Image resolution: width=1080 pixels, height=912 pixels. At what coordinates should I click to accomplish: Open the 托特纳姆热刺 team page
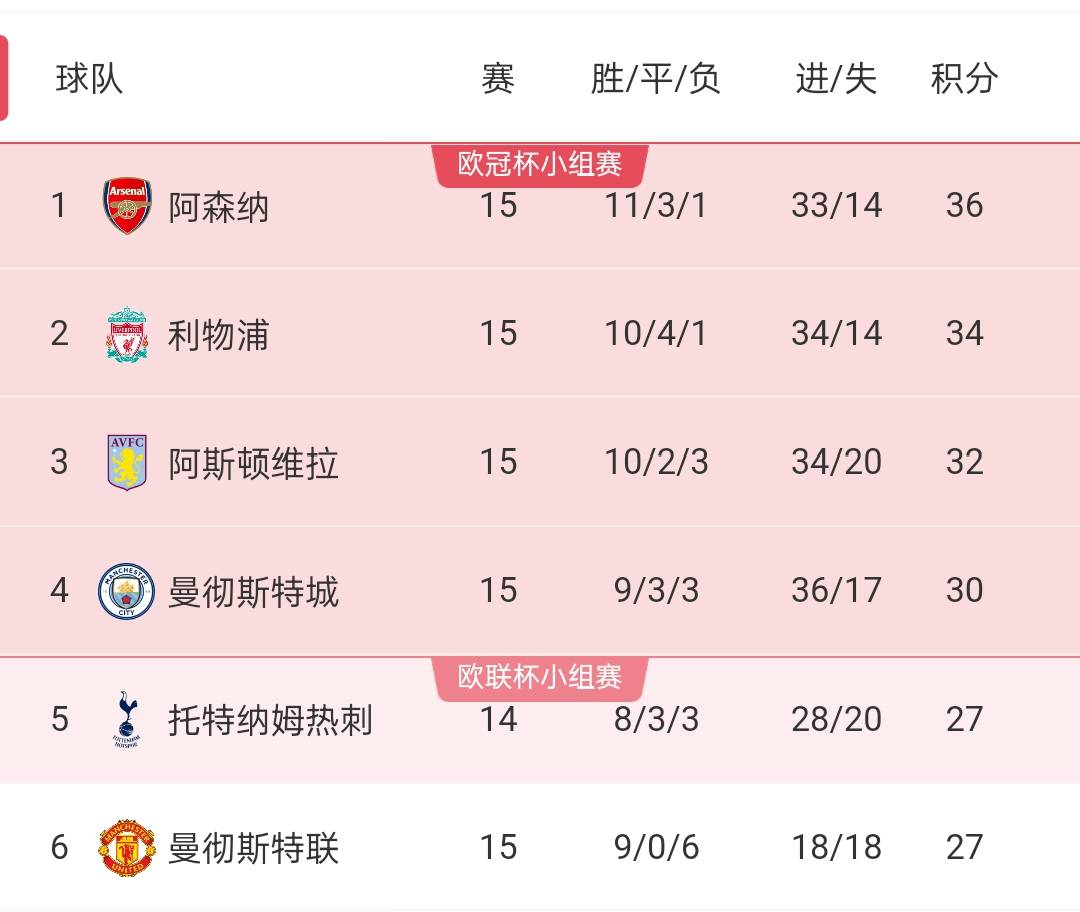pyautogui.click(x=271, y=720)
